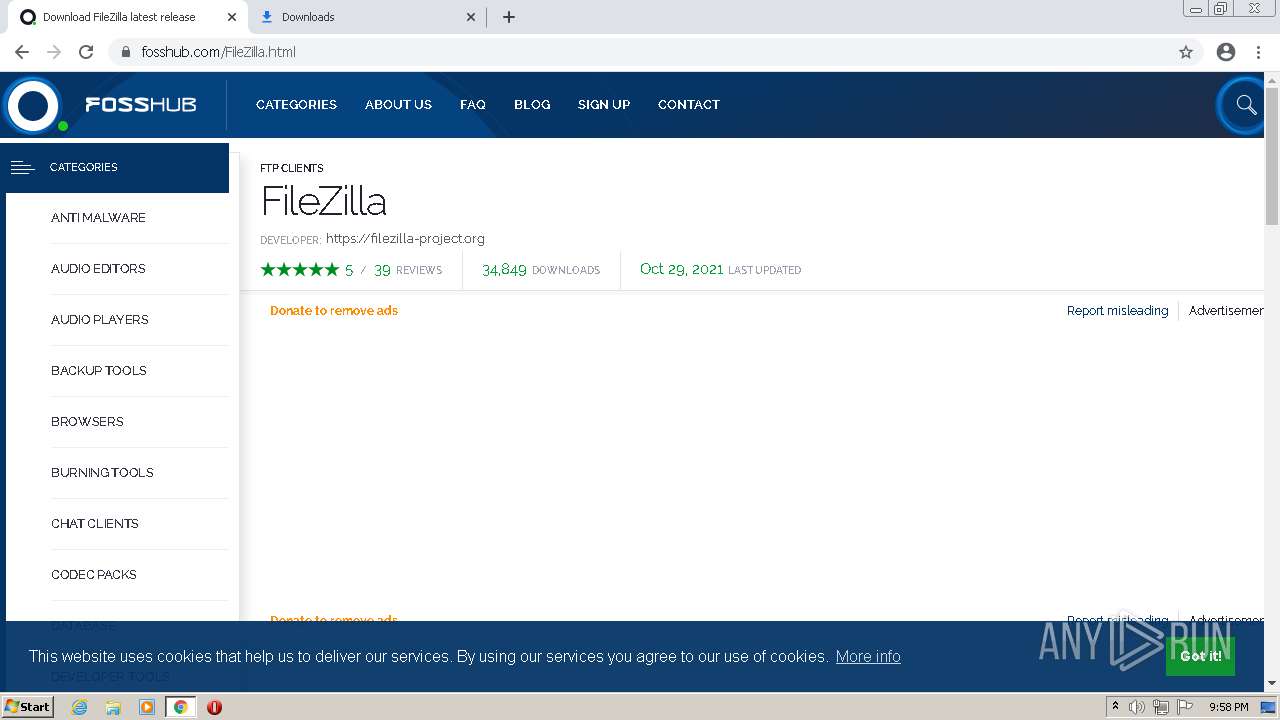
Task: Select BURNING TOOLS category
Action: point(102,473)
